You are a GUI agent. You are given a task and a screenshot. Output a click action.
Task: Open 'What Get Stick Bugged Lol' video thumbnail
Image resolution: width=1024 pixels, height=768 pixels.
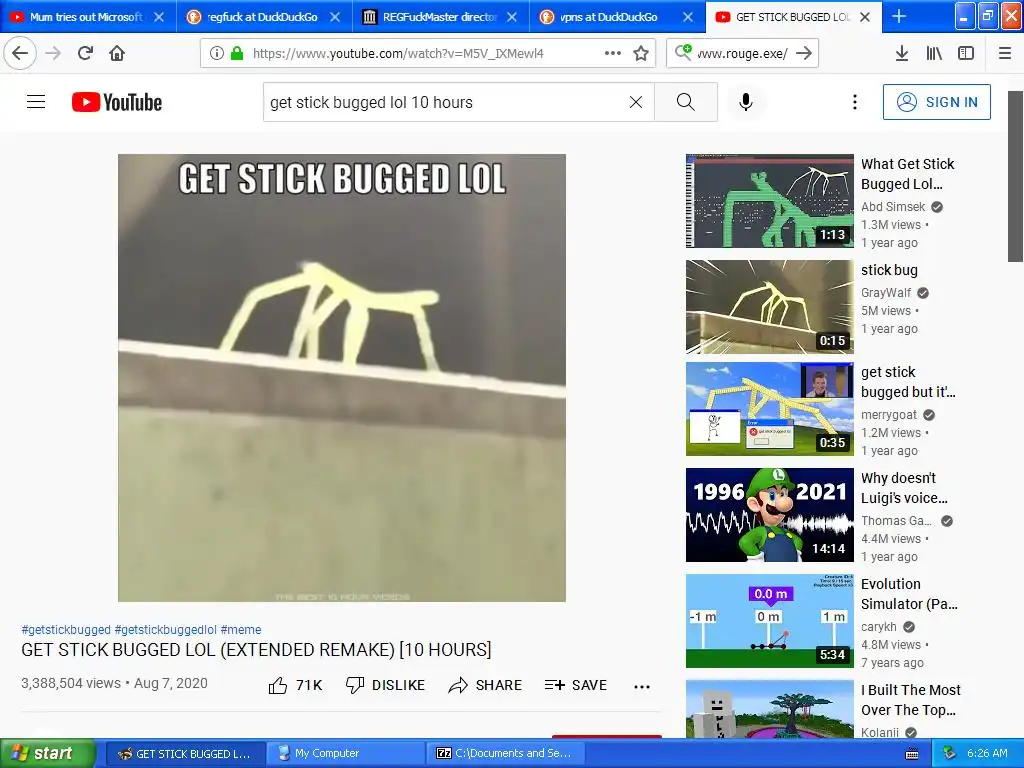[x=769, y=200]
